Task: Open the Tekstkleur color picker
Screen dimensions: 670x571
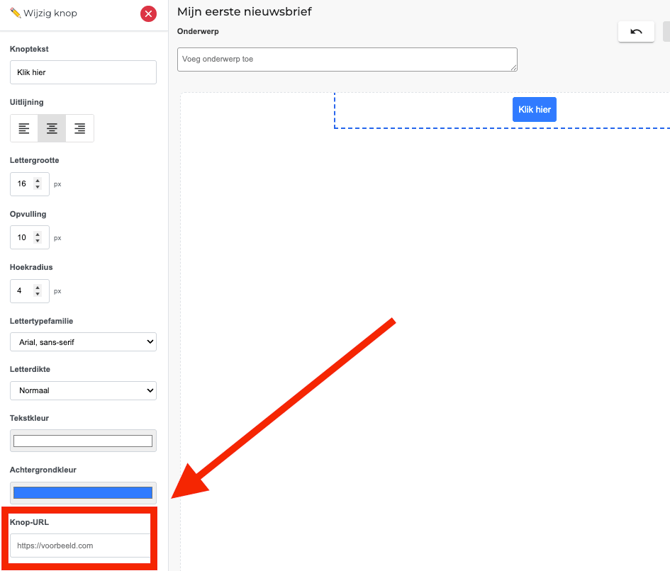Action: [83, 441]
